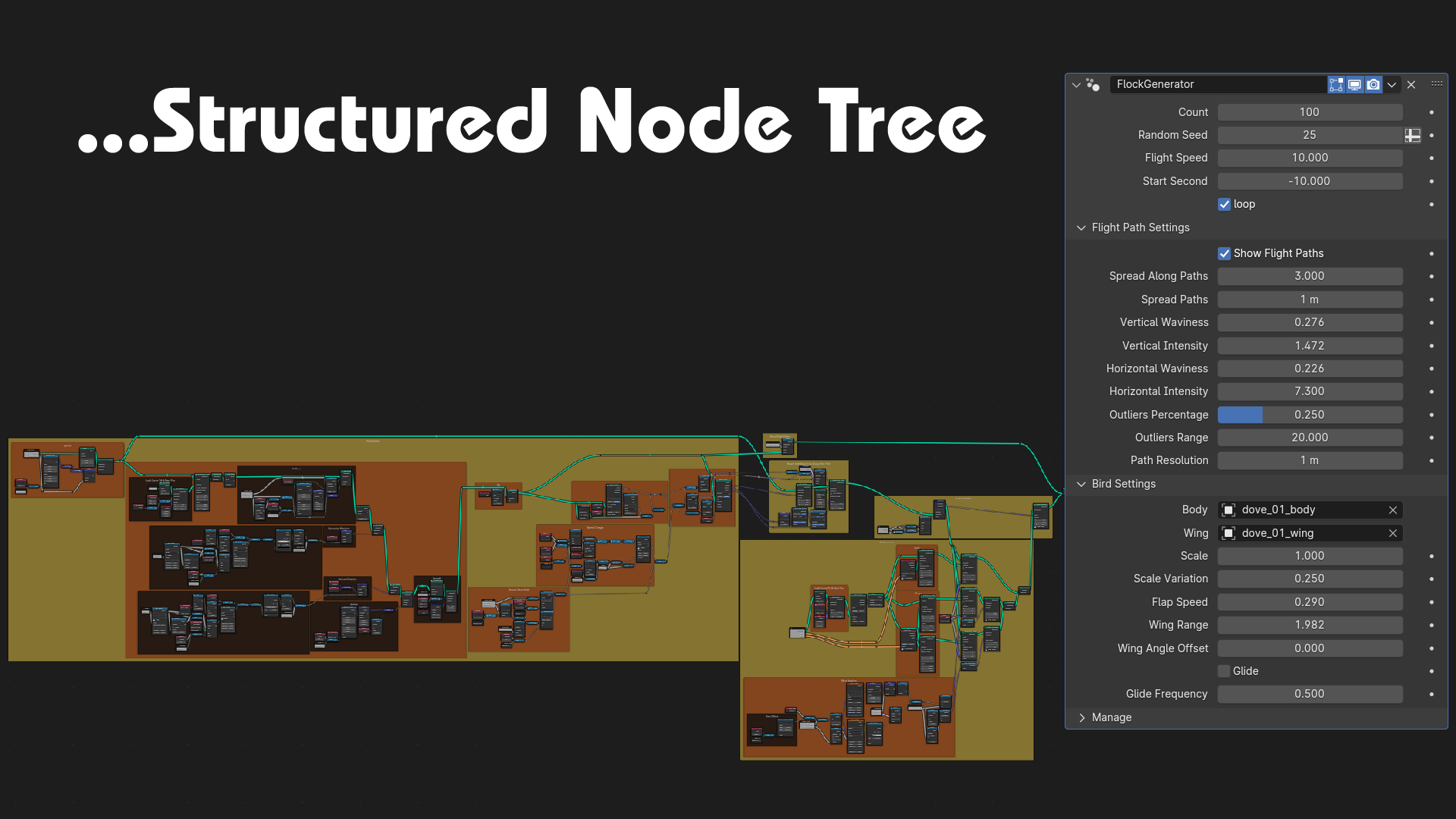Disable Show Flight Paths

1224,253
